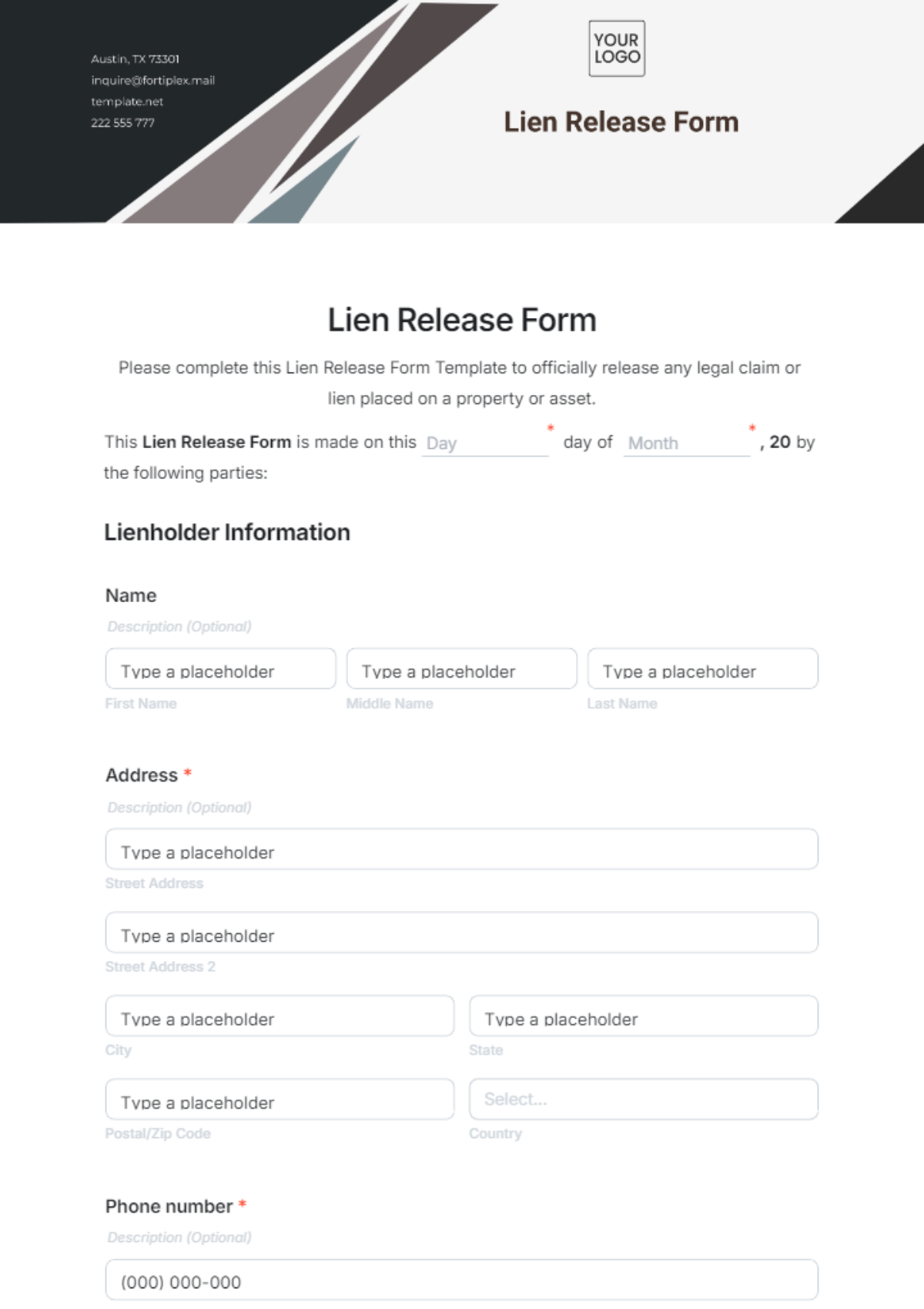The image size is (924, 1309).
Task: Select the Address Description (Optional) text
Action: click(x=179, y=808)
